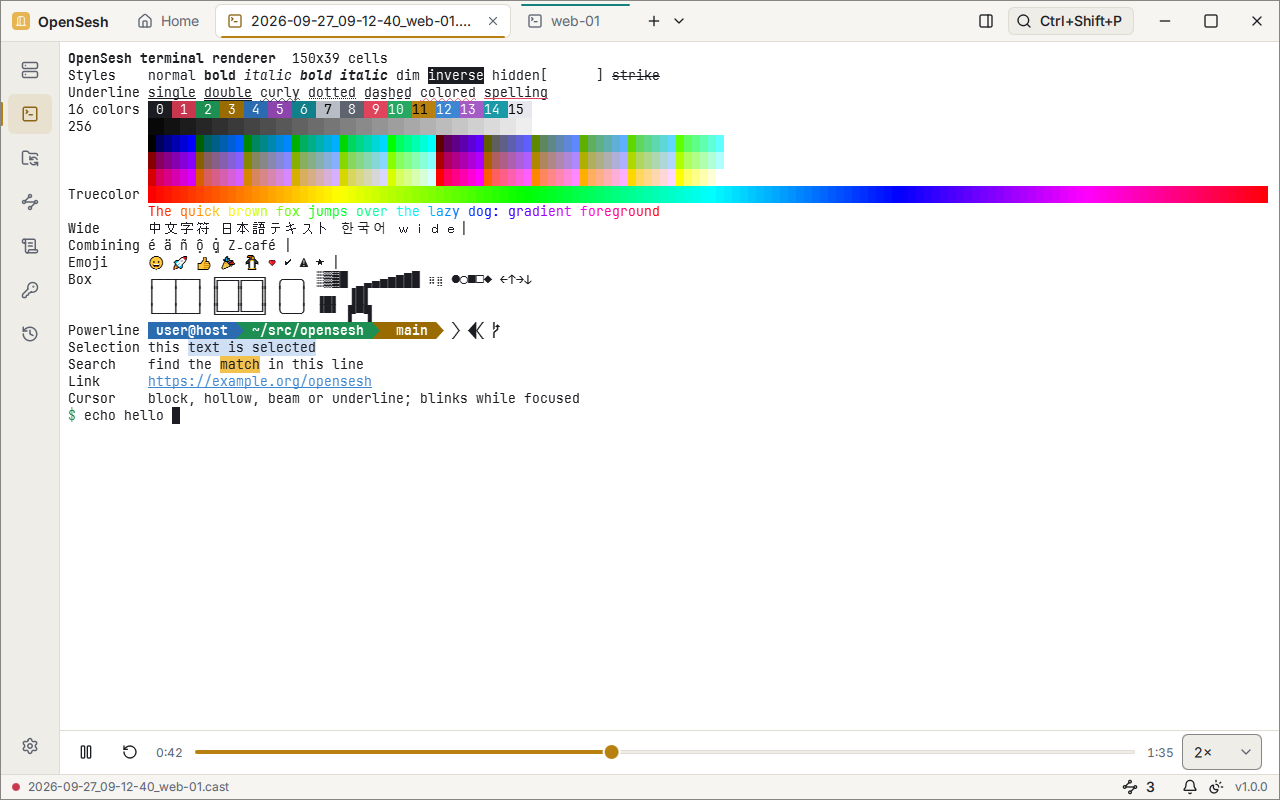
Task: Pause the cast playback
Action: click(86, 752)
